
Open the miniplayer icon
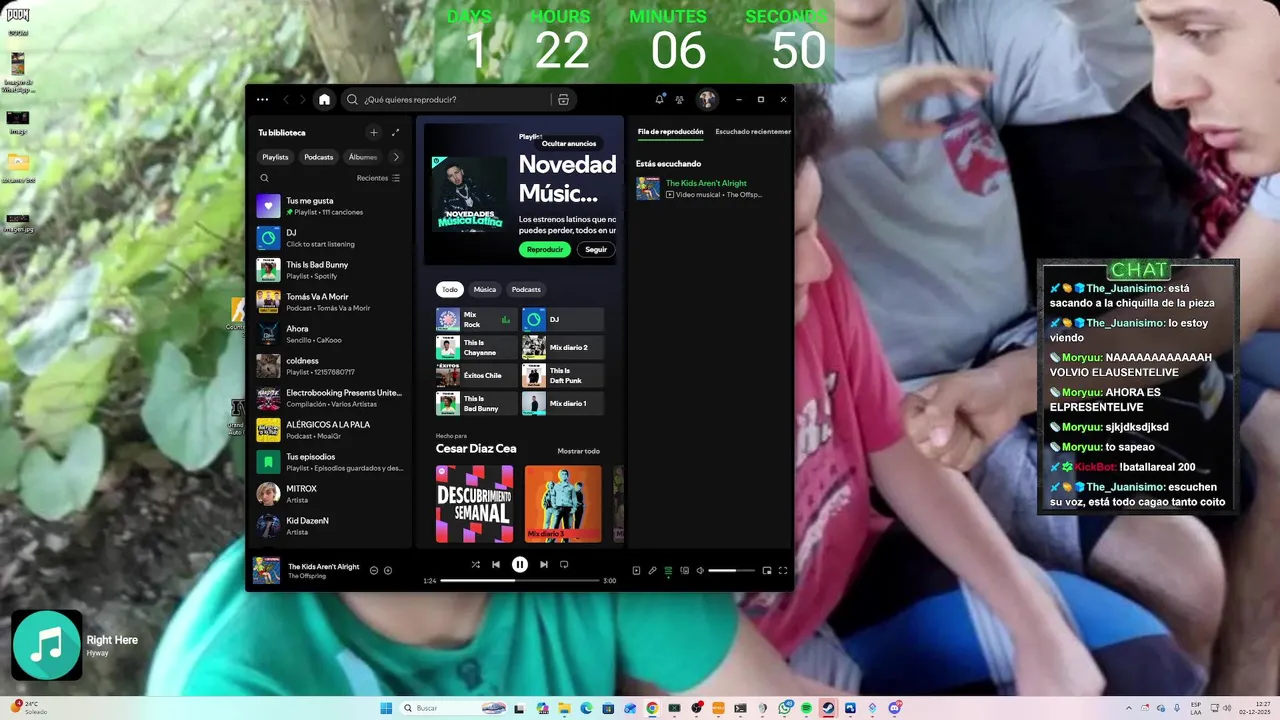pos(767,570)
